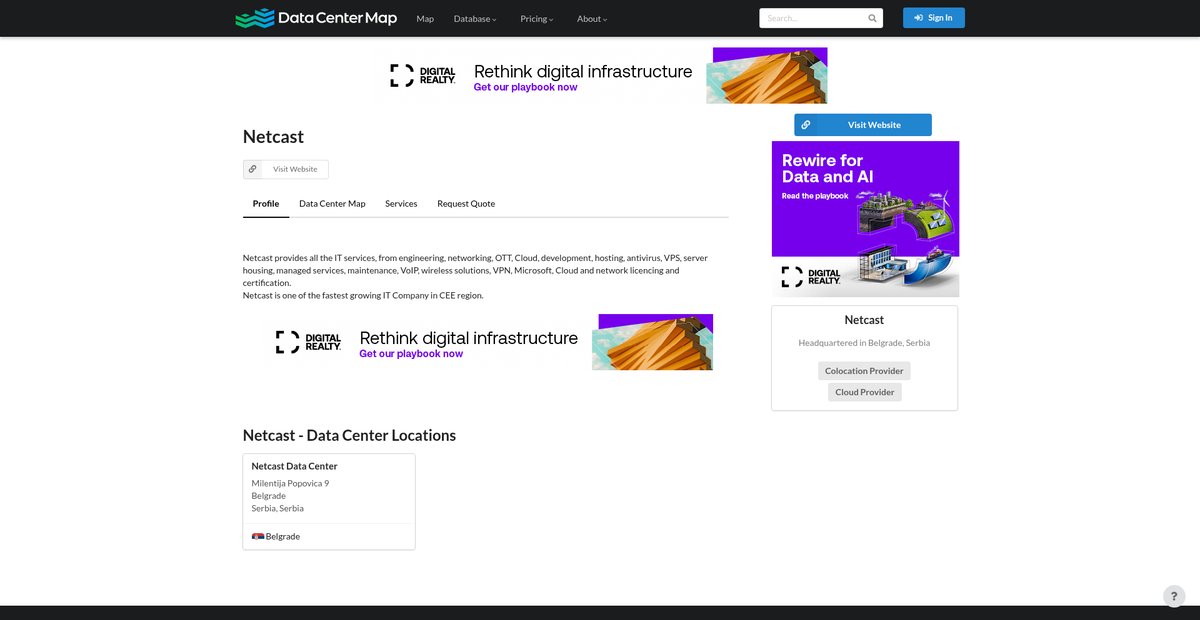Switch to the Data Center Map tab
1200x620 pixels.
[332, 204]
